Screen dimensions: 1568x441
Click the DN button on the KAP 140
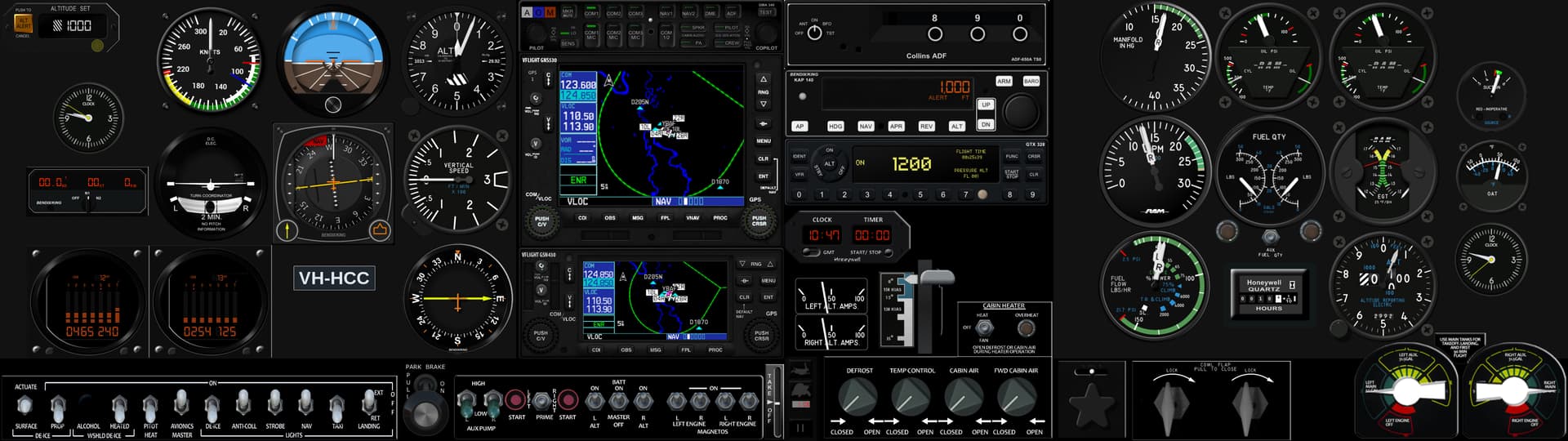[x=986, y=124]
